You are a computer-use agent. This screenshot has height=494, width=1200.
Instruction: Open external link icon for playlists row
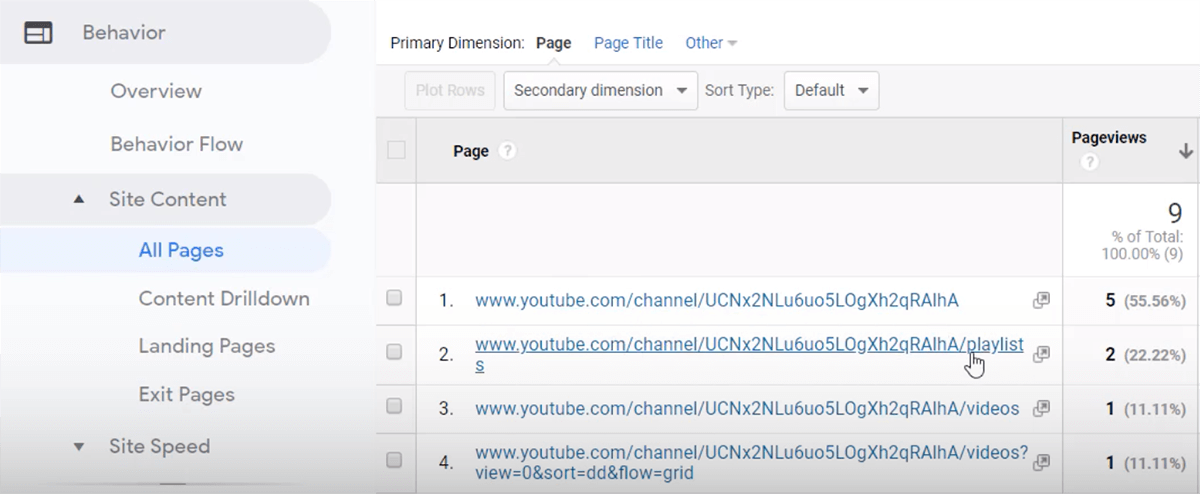pos(1041,354)
